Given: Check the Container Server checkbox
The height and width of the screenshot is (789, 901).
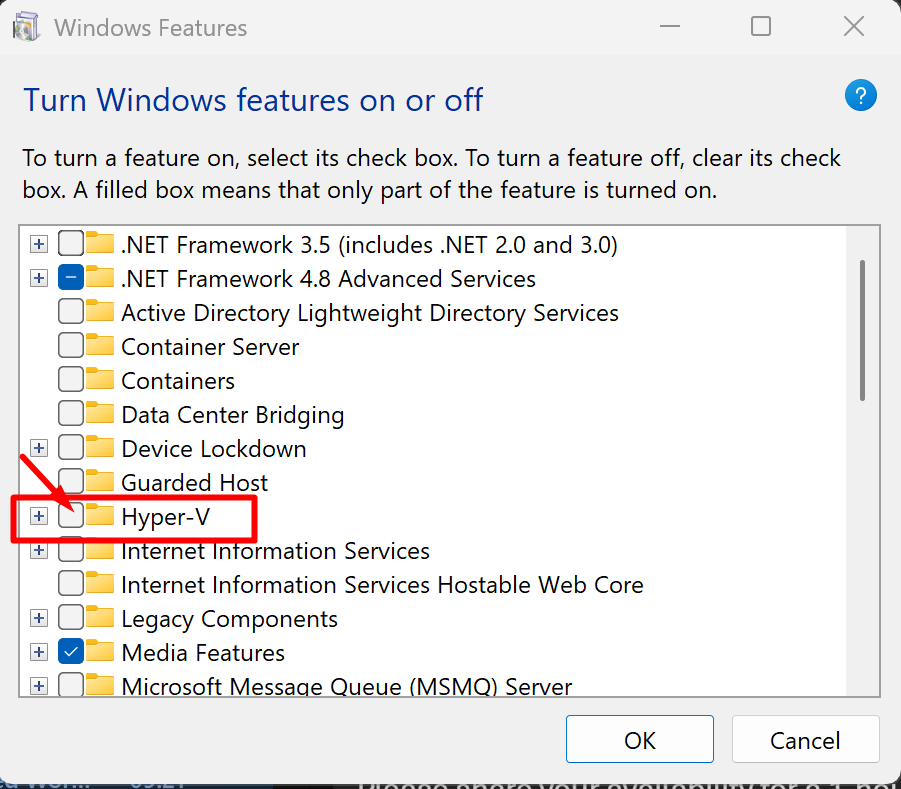Looking at the screenshot, I should click(71, 347).
